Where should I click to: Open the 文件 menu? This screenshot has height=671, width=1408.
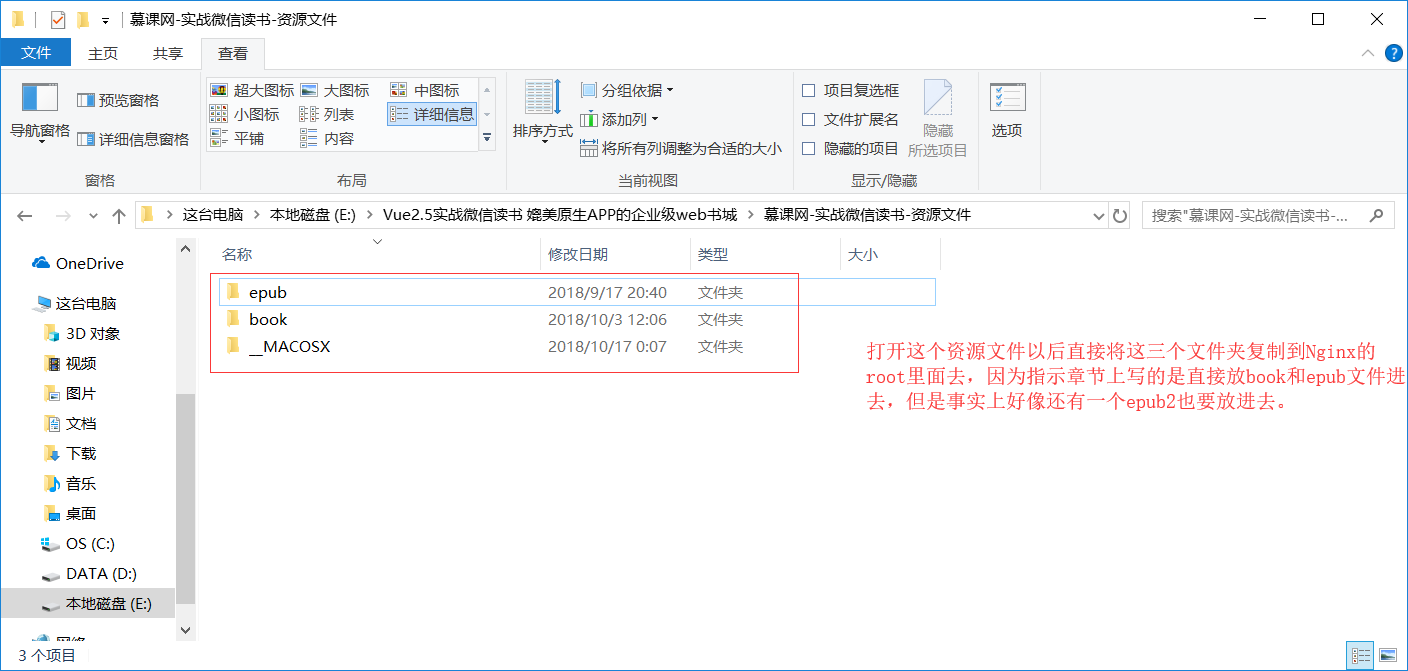[36, 53]
